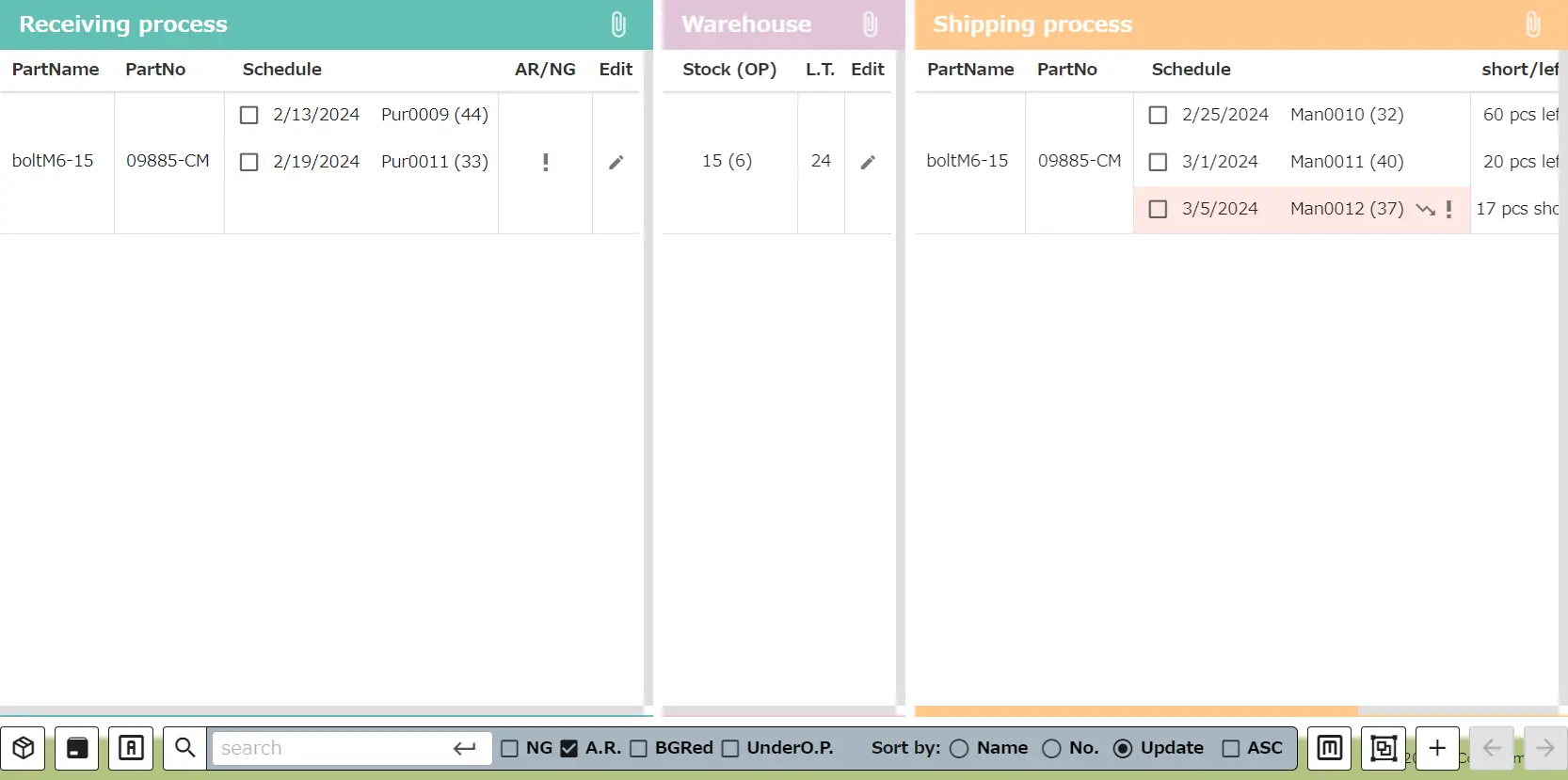
Task: Check the Pur0009 2/13/2024 schedule box
Action: (249, 115)
